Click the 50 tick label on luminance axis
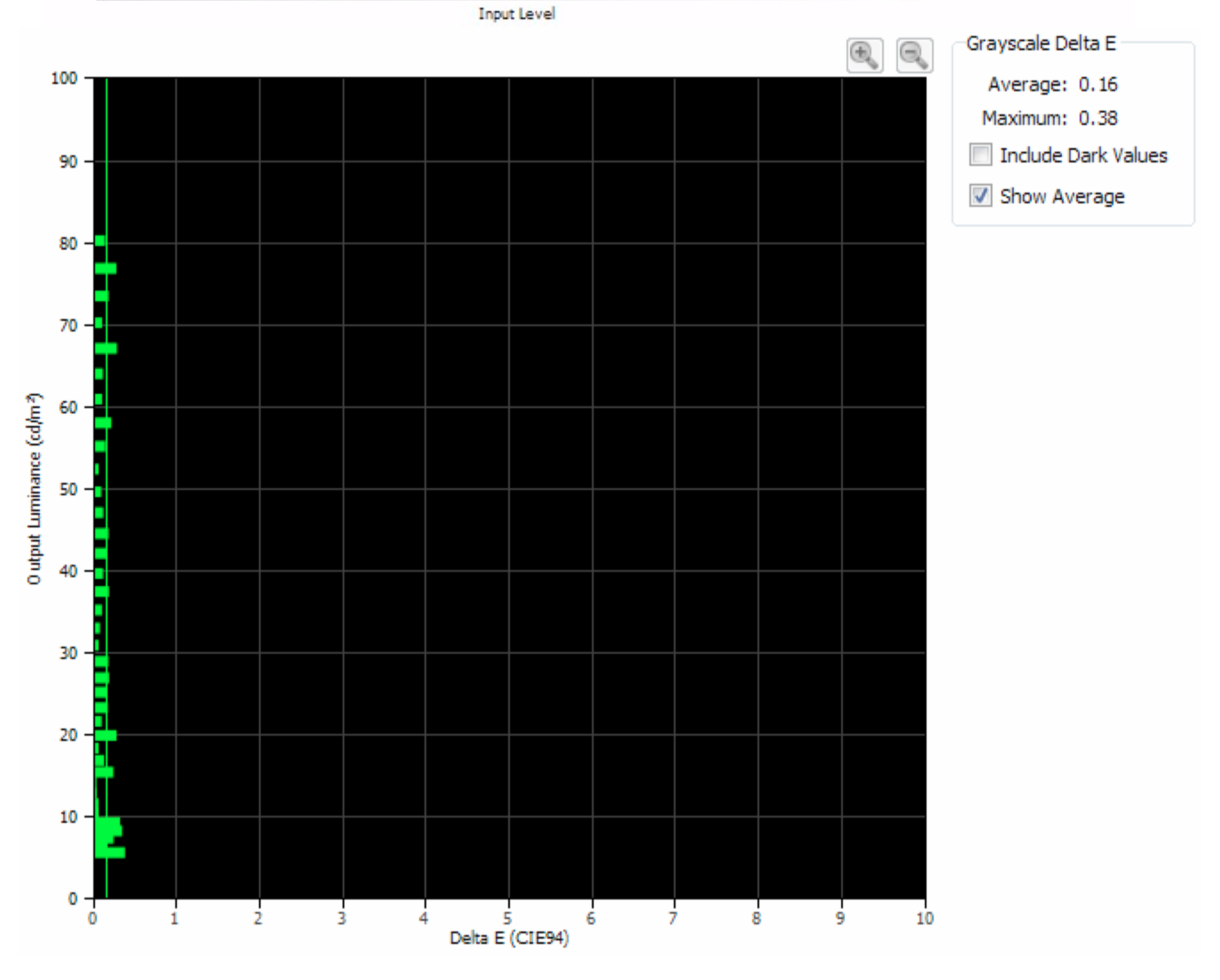This screenshot has width=1220, height=980. 67,489
